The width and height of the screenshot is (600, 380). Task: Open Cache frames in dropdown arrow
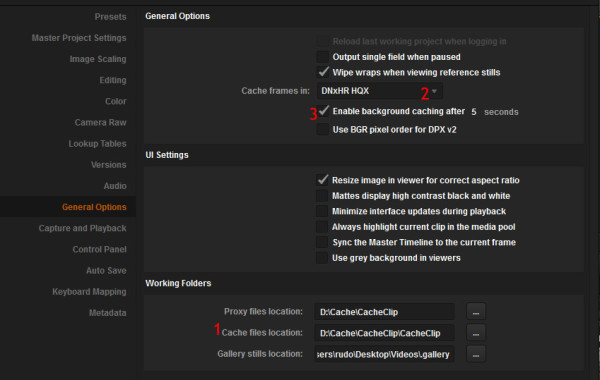click(434, 91)
